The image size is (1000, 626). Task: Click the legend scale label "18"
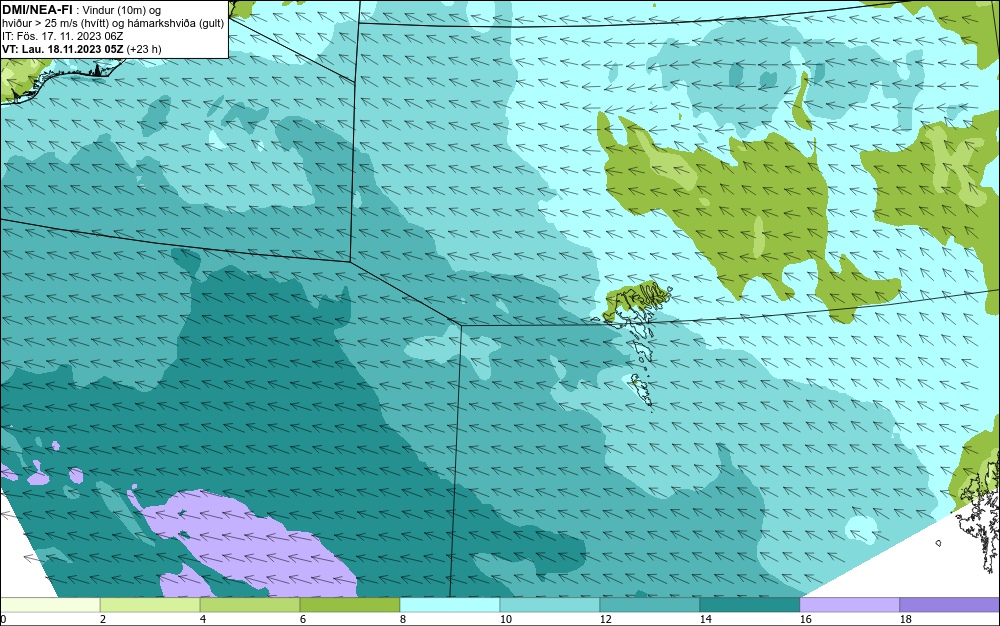[x=906, y=619]
